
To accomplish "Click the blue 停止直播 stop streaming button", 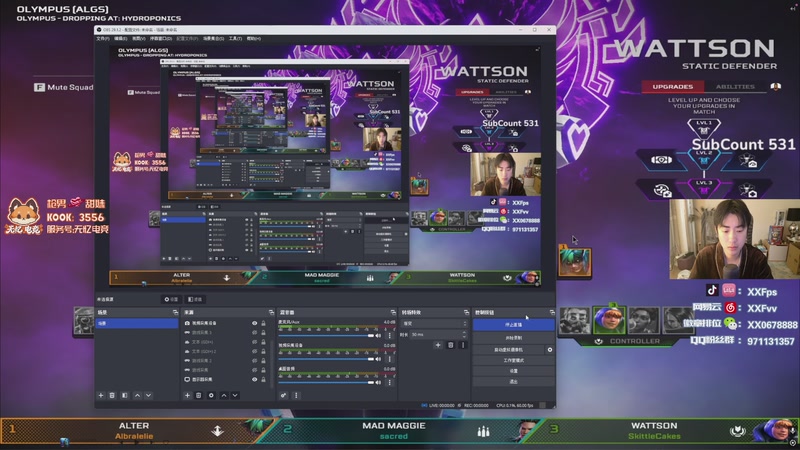I will [x=513, y=325].
